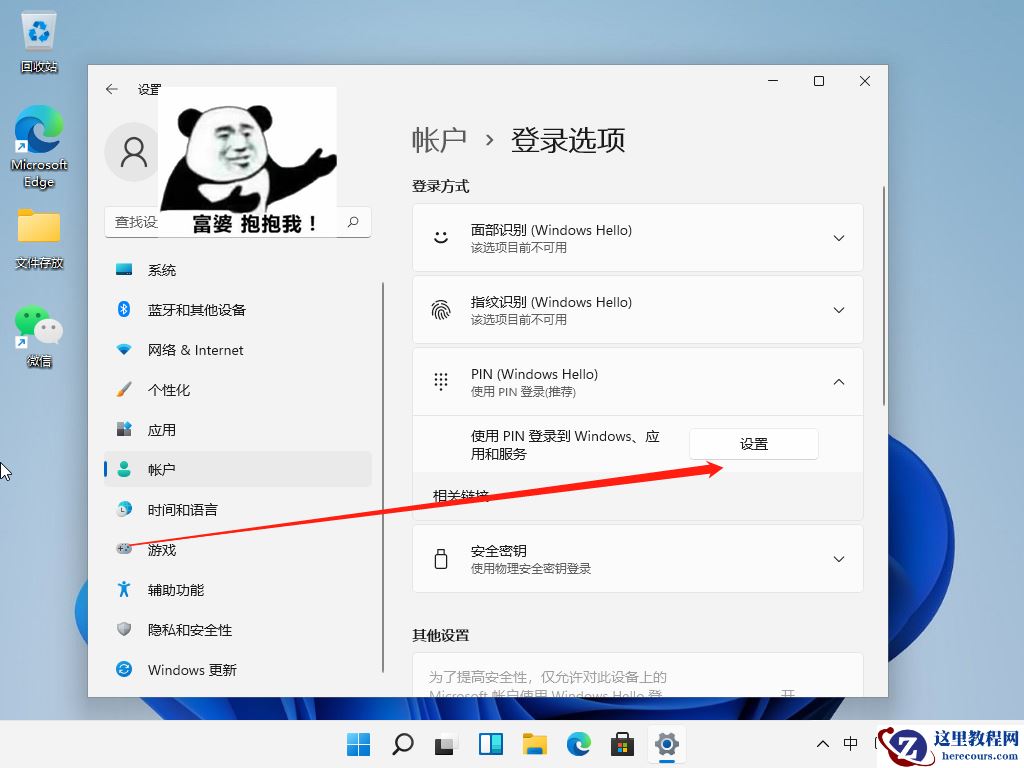
Task: Collapse the PIN (Windows Hello) section
Action: point(838,381)
